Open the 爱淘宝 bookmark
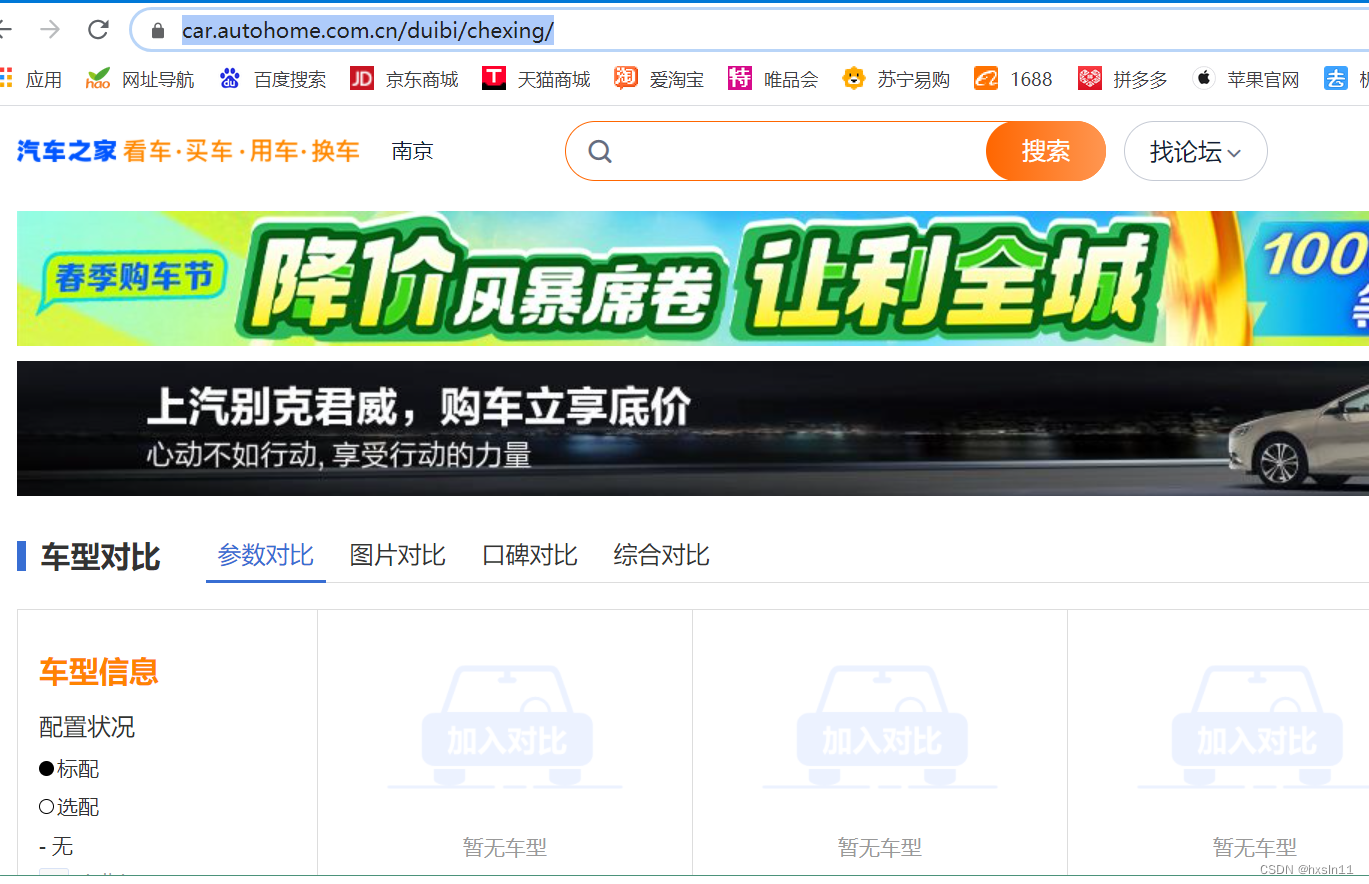 coord(659,79)
